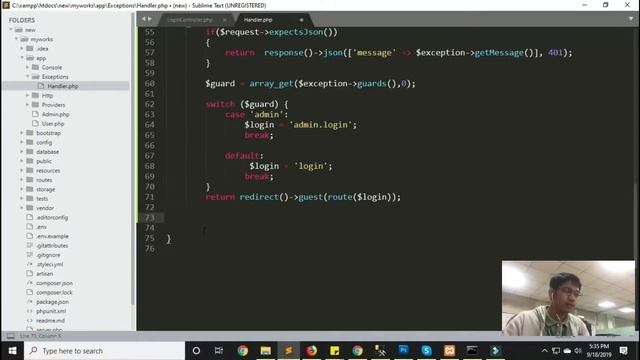Collapse the Exceptions folder arrow
This screenshot has width=640, height=360.
pyautogui.click(x=28, y=77)
